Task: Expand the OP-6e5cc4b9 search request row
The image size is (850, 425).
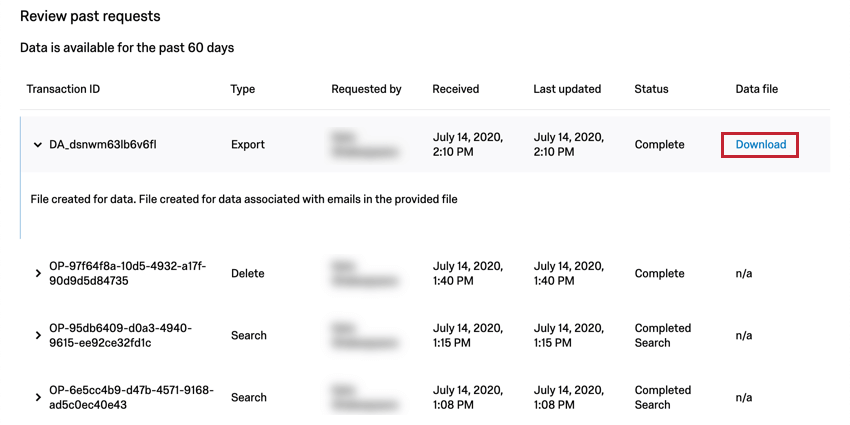Action: pos(38,398)
